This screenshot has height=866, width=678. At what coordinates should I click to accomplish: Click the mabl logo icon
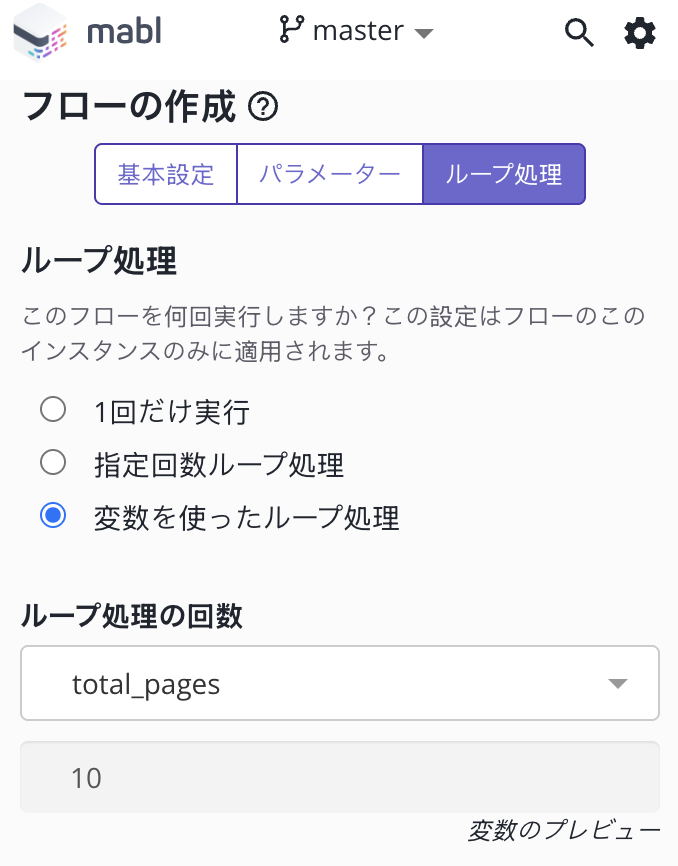40,35
